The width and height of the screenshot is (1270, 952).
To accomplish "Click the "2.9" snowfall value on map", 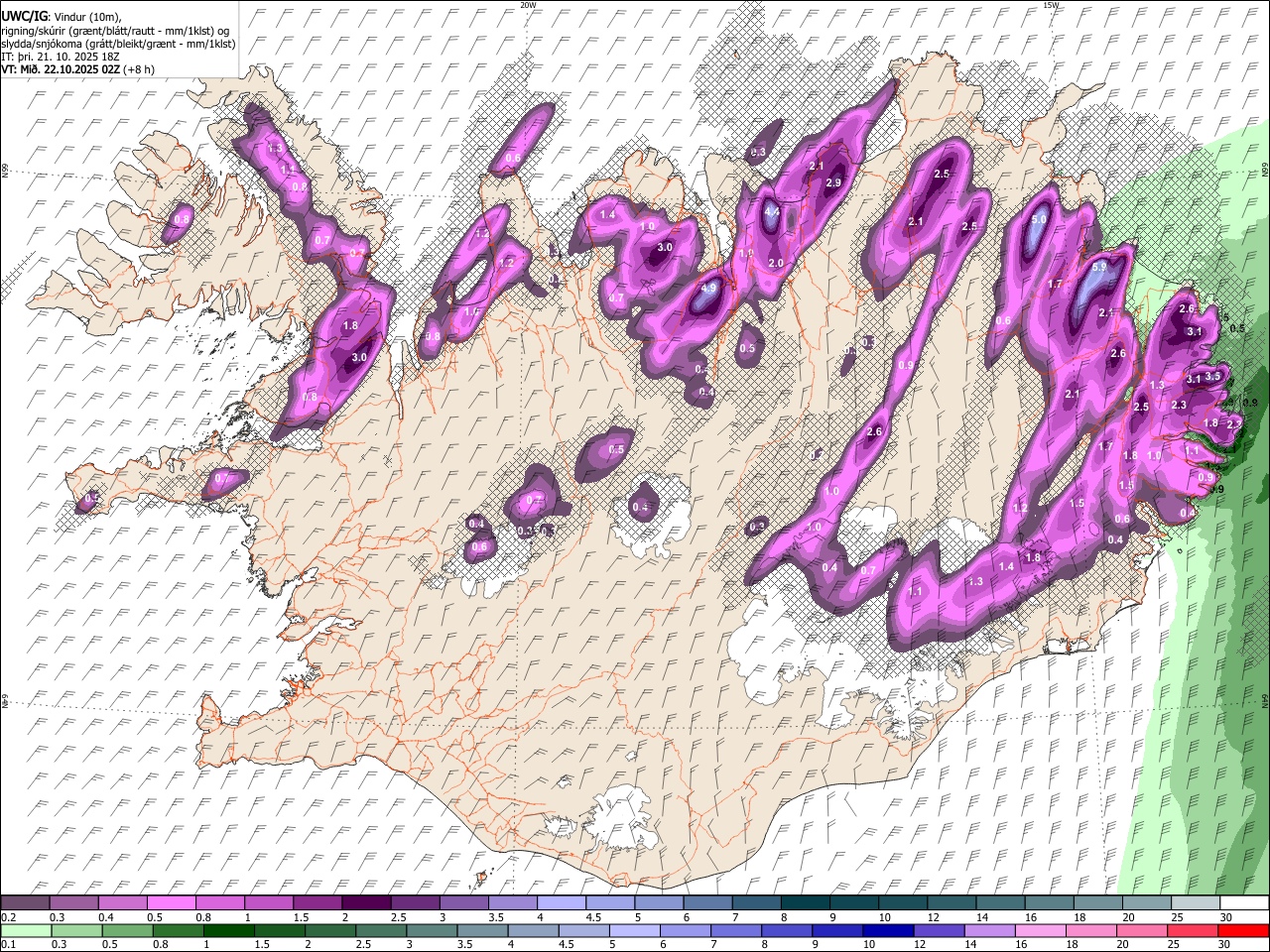I will coord(833,182).
